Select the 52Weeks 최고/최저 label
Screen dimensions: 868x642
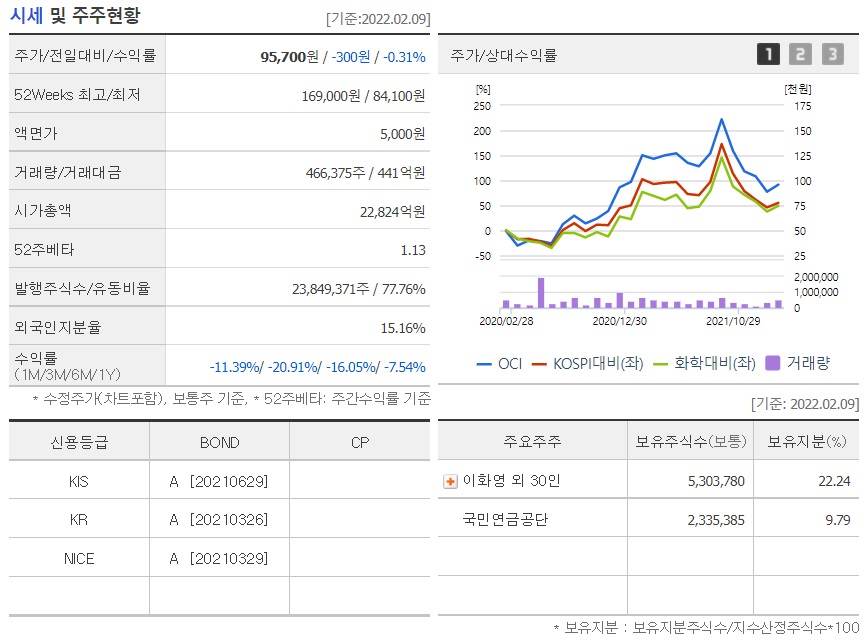coord(77,95)
